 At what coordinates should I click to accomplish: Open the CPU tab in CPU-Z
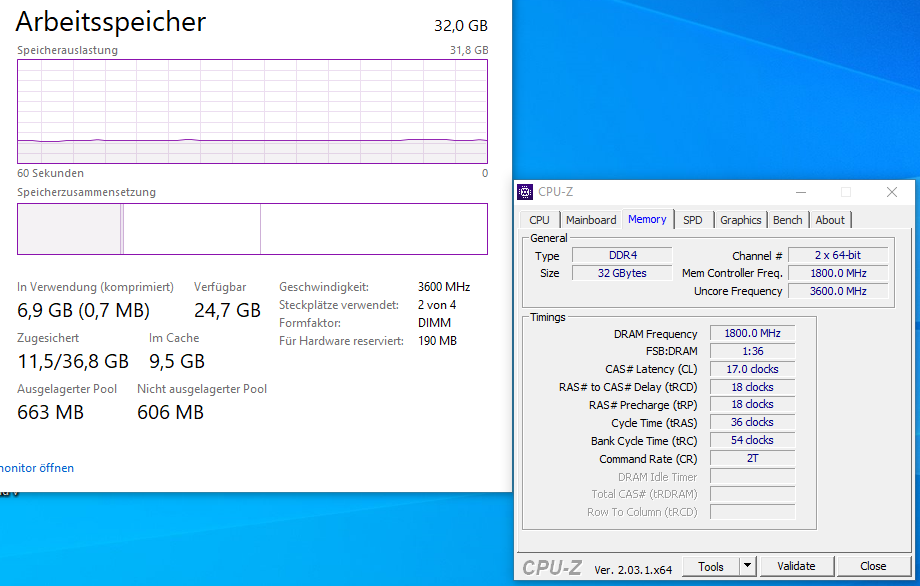539,220
